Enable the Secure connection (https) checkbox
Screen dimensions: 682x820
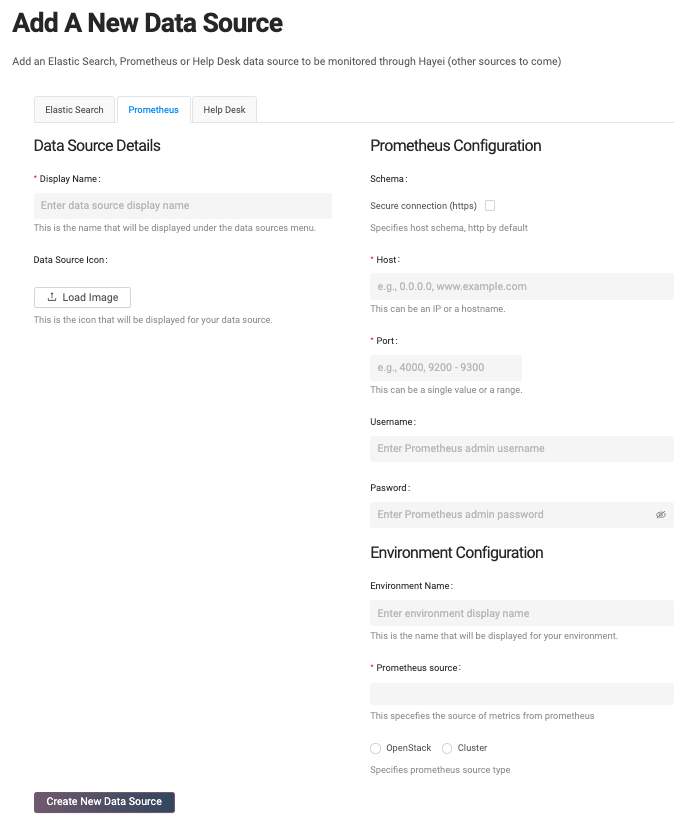click(x=490, y=206)
